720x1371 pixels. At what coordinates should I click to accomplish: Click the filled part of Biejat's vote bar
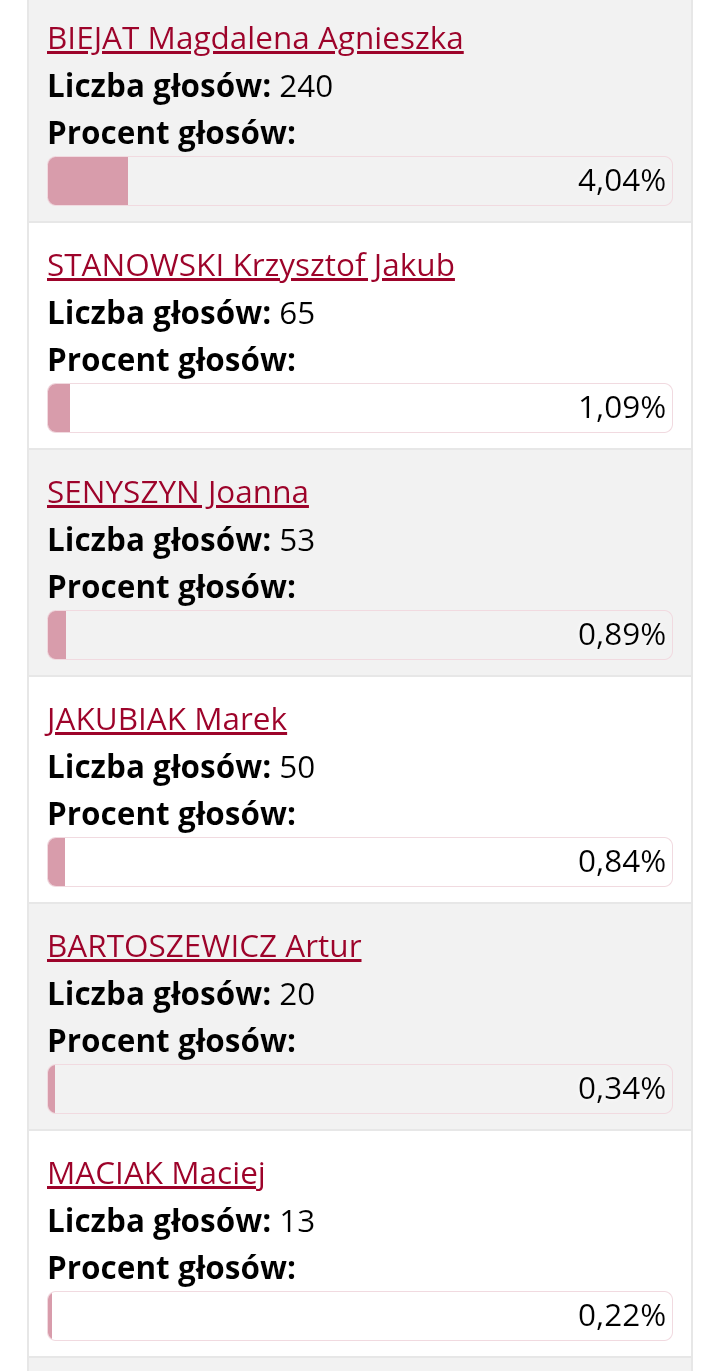click(88, 181)
